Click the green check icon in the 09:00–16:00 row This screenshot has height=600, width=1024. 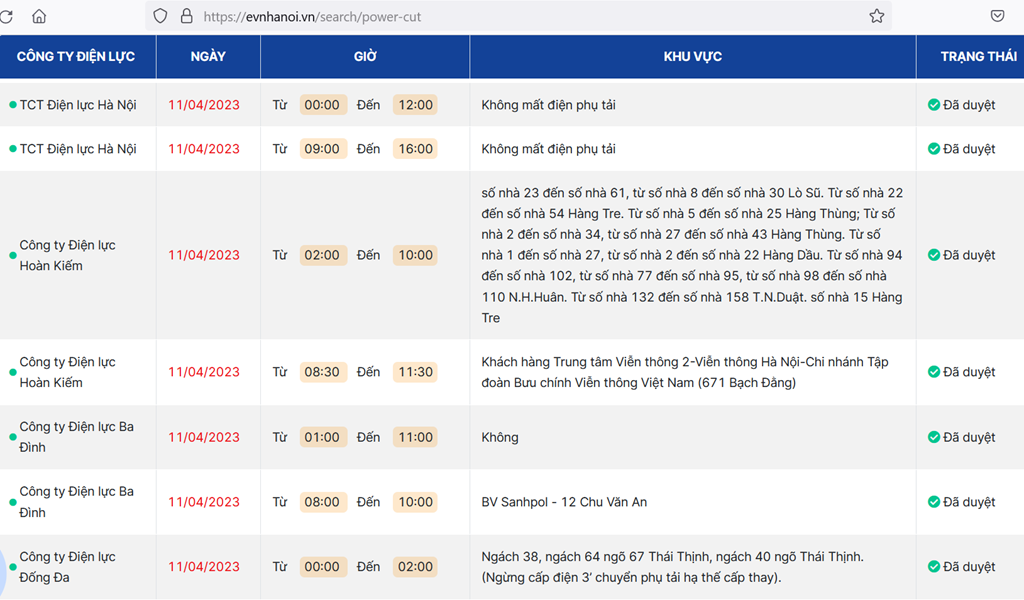pyautogui.click(x=934, y=149)
